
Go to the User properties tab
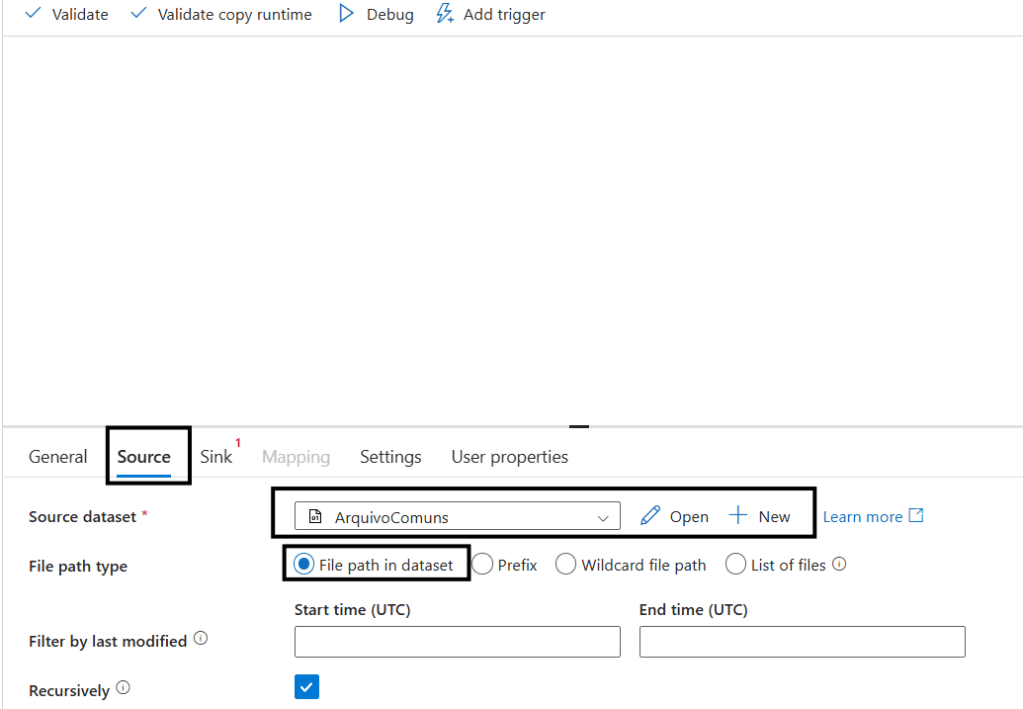tap(509, 457)
